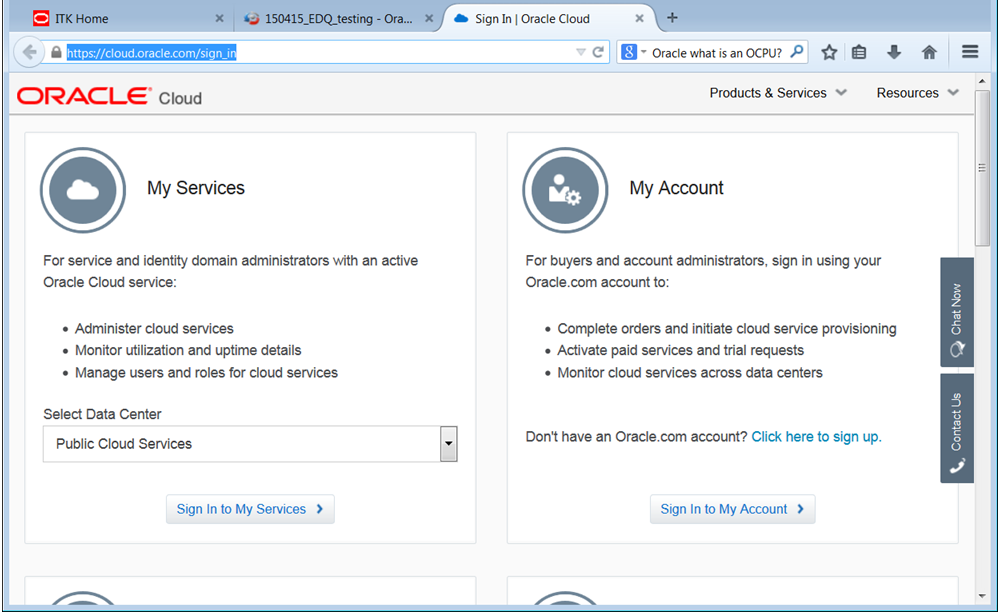Switch to the 150415_EDQ_testing tab
This screenshot has height=614, width=1000.
pos(338,18)
